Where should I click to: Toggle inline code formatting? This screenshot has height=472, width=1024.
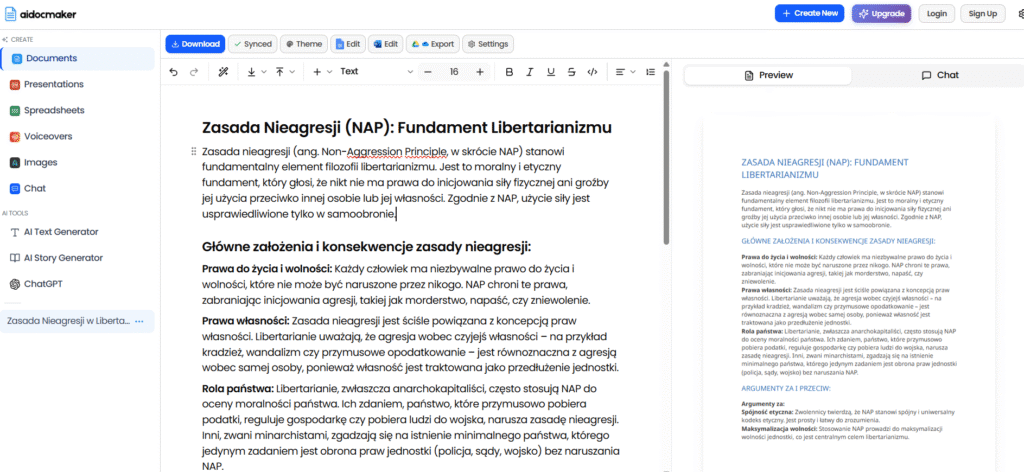click(592, 72)
